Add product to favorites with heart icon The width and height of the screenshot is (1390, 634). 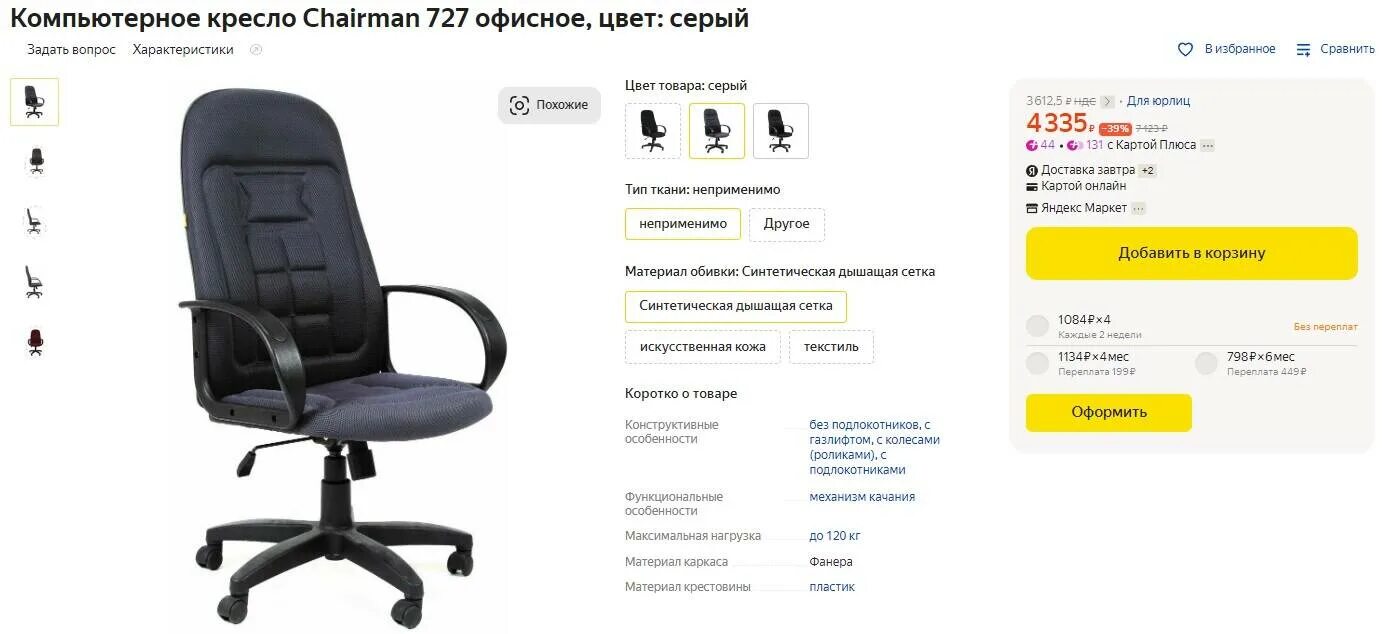(1185, 49)
